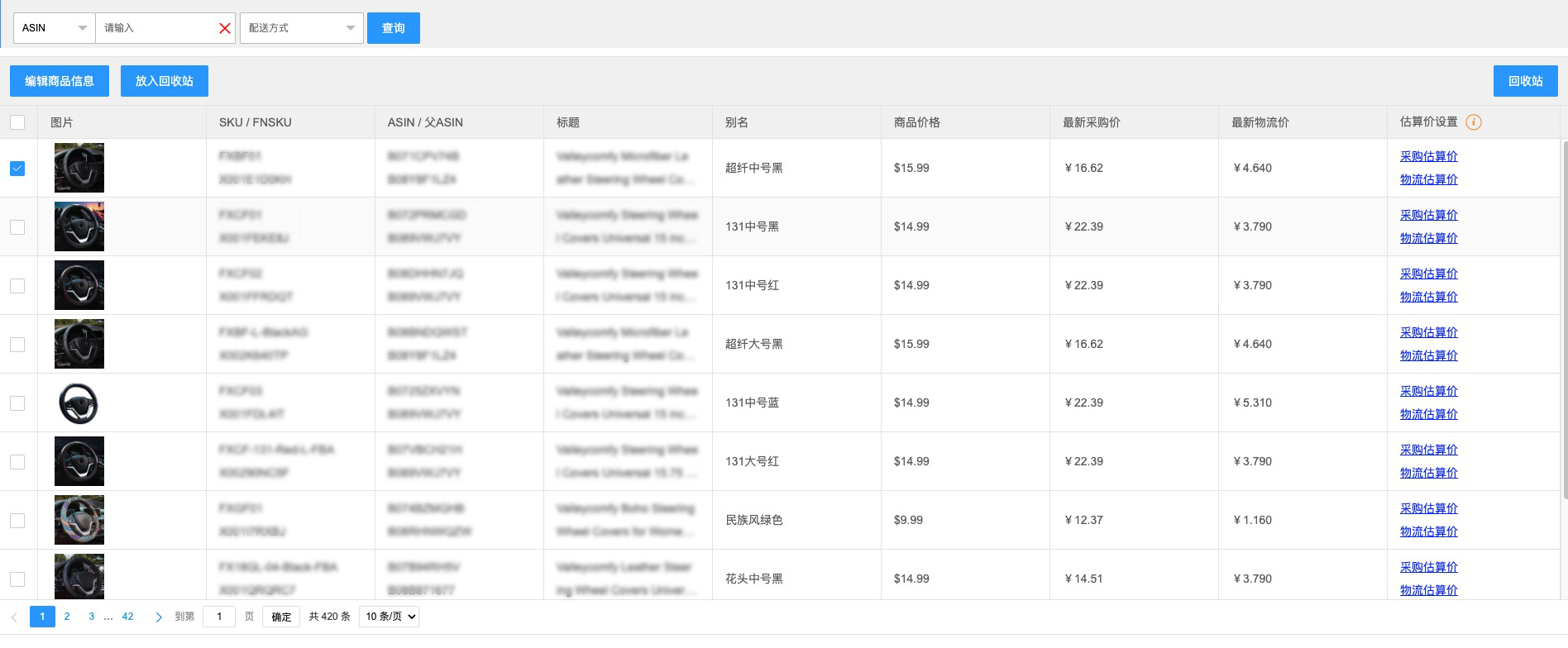1568x648 pixels.
Task: Open thumbnail of 民族风绿色 product
Action: point(79,520)
